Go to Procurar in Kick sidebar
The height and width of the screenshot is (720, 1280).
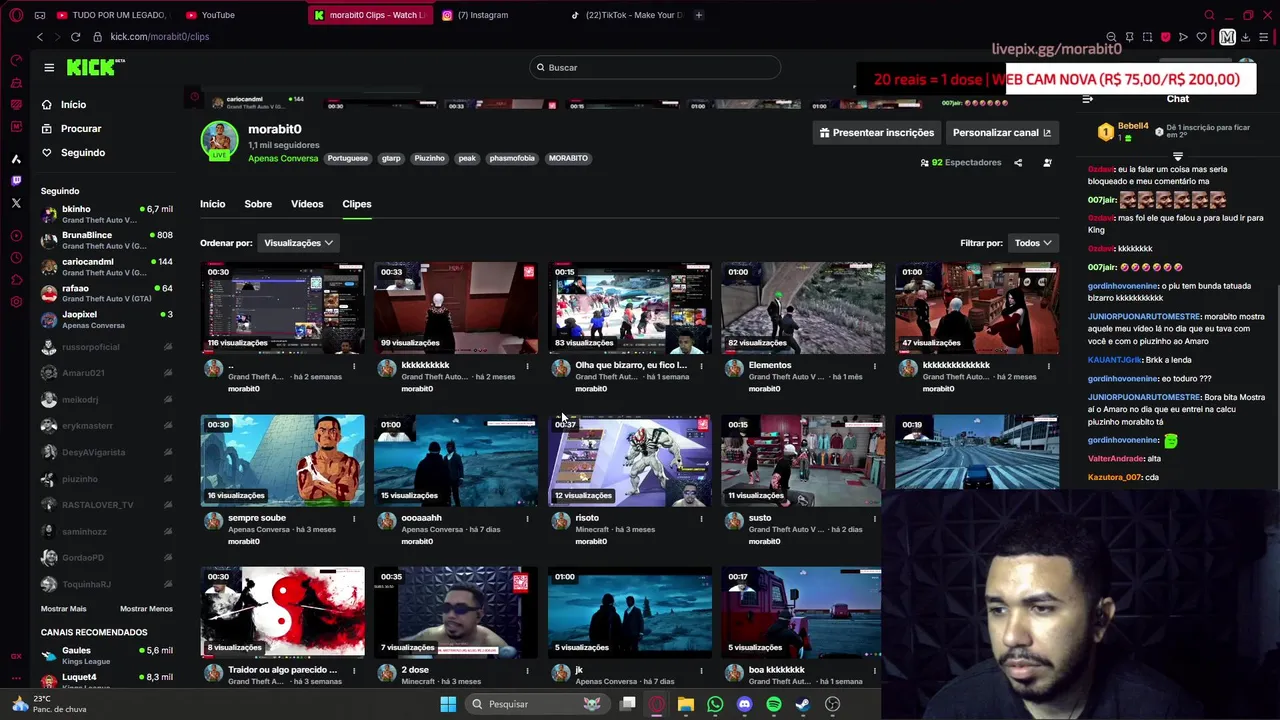[71, 129]
